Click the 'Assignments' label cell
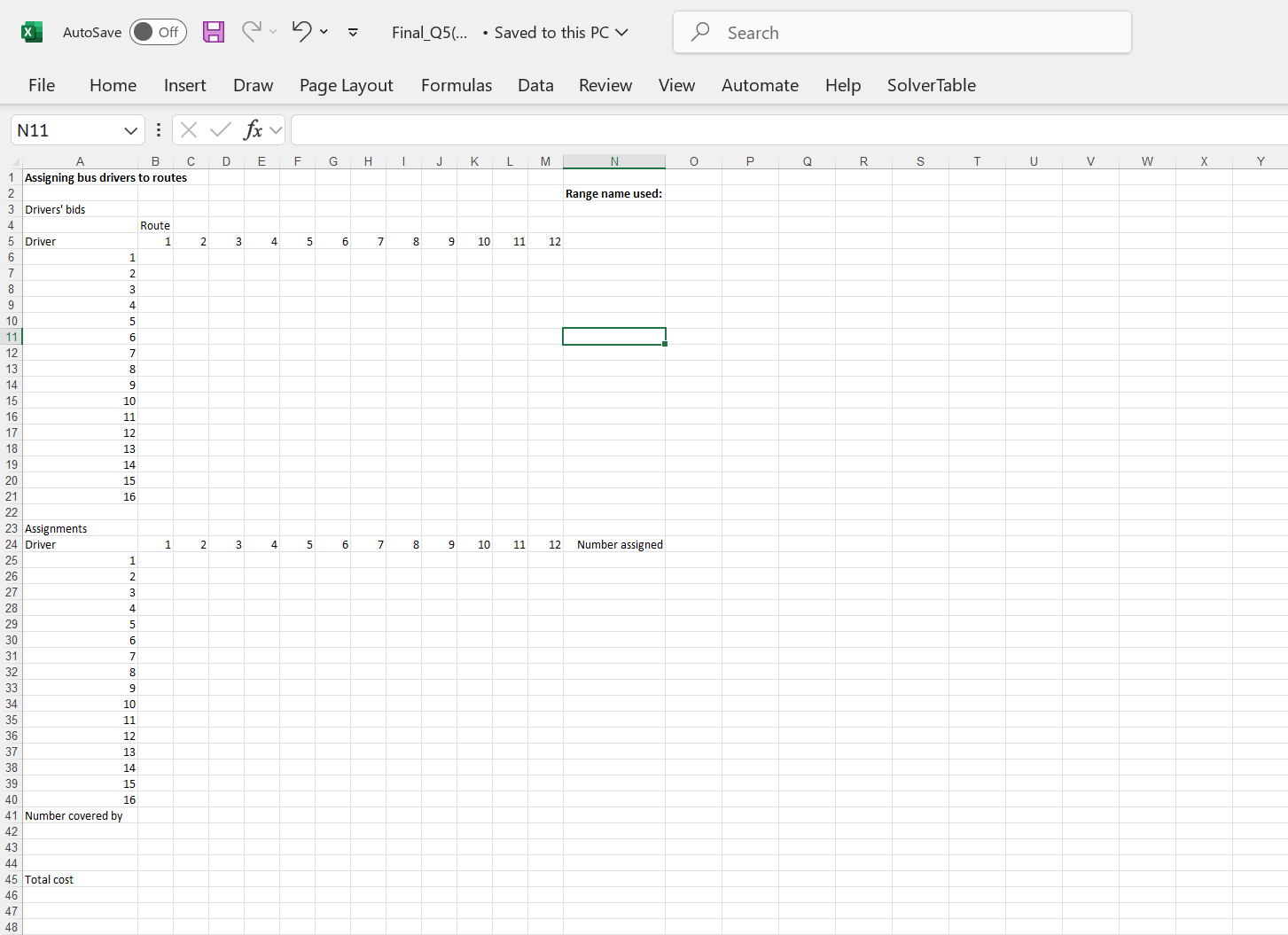The image size is (1288, 935). point(80,528)
